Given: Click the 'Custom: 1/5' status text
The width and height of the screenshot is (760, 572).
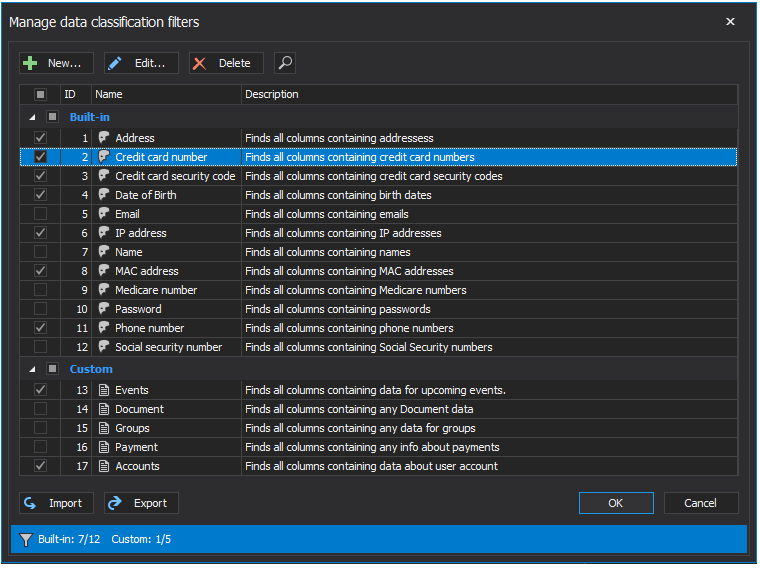Looking at the screenshot, I should 141,539.
